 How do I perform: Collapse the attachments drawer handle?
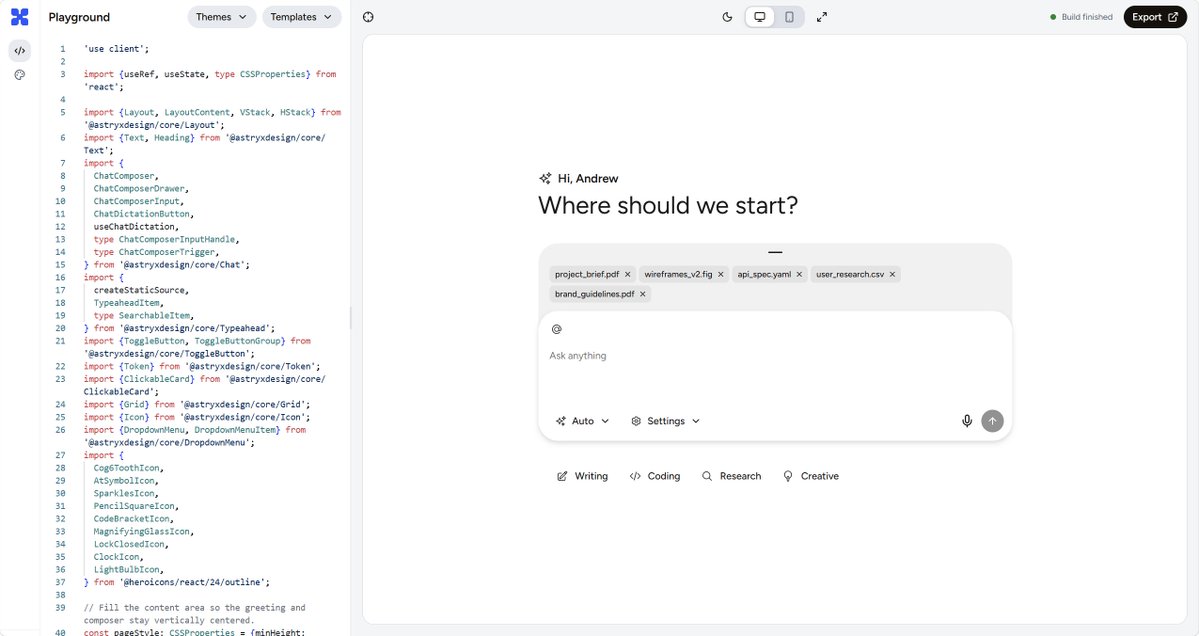coord(775,252)
